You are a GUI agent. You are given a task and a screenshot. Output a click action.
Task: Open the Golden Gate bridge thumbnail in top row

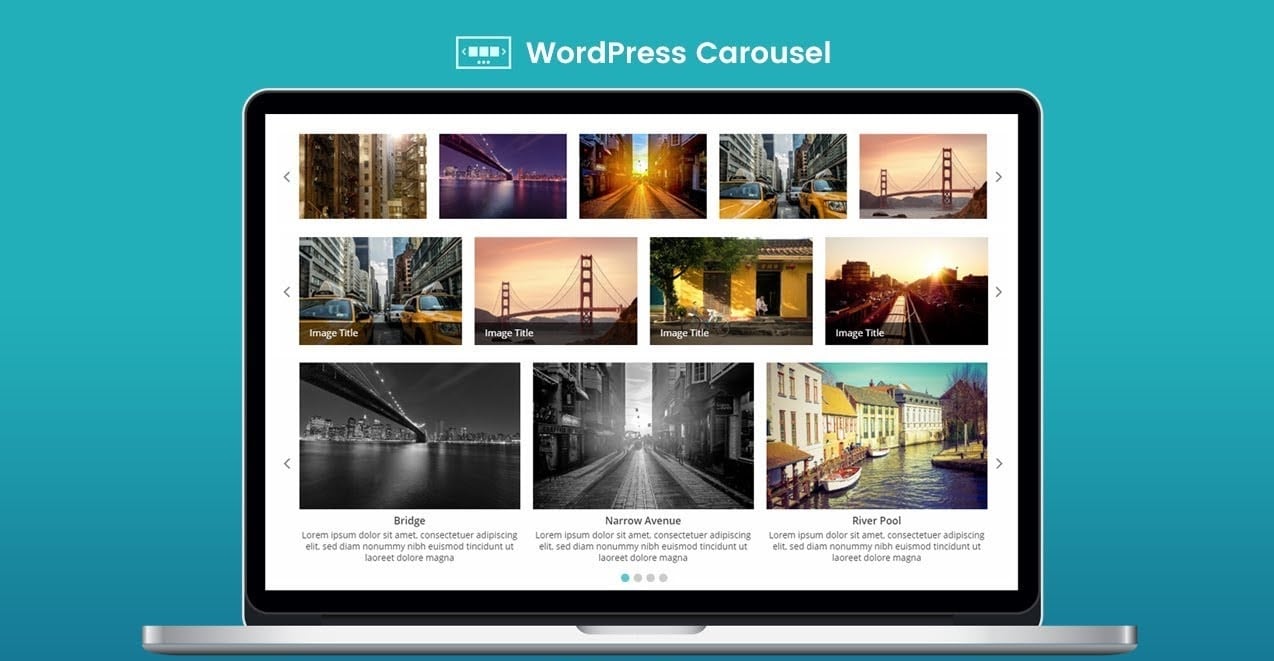923,176
